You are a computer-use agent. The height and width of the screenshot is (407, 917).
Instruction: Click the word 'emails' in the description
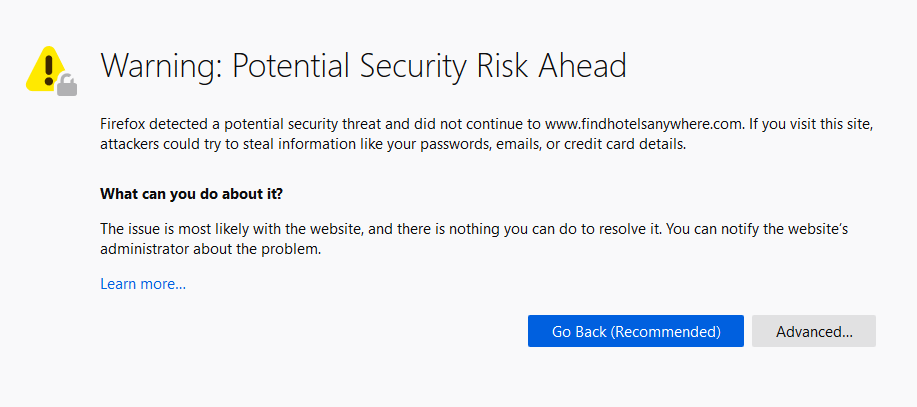tap(517, 144)
